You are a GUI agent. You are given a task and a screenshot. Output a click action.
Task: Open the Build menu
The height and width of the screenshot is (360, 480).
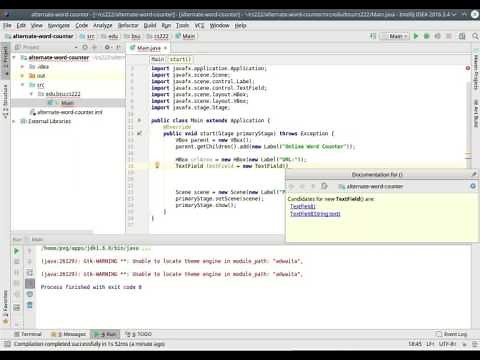150,25
